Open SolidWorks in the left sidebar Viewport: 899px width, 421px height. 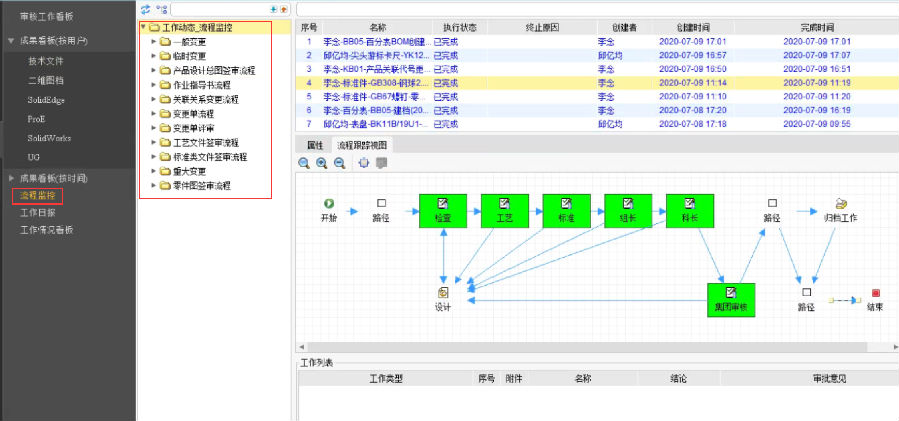[49, 138]
